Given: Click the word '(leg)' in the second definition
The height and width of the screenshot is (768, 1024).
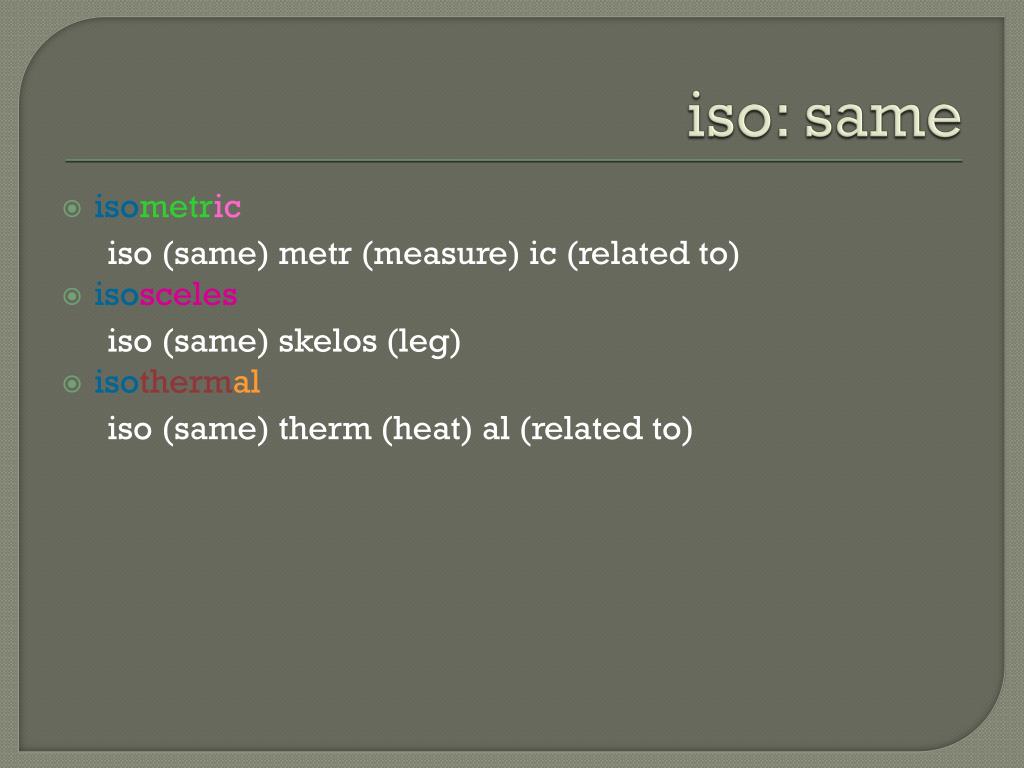Looking at the screenshot, I should pyautogui.click(x=424, y=343).
